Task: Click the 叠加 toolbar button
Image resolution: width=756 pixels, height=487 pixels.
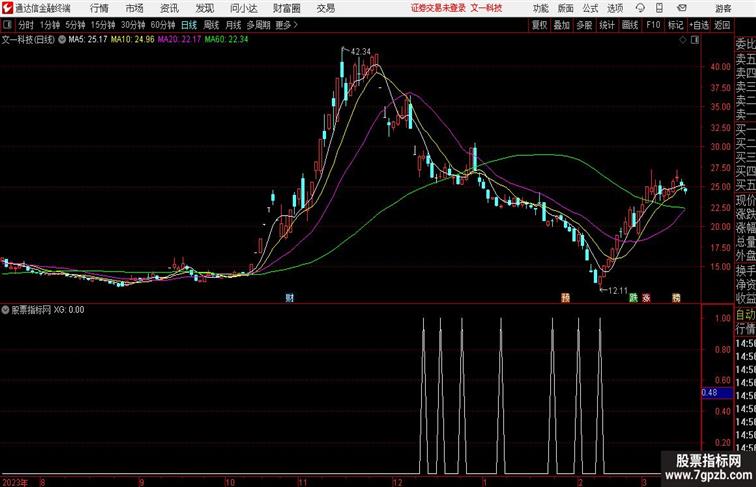Action: [562, 25]
